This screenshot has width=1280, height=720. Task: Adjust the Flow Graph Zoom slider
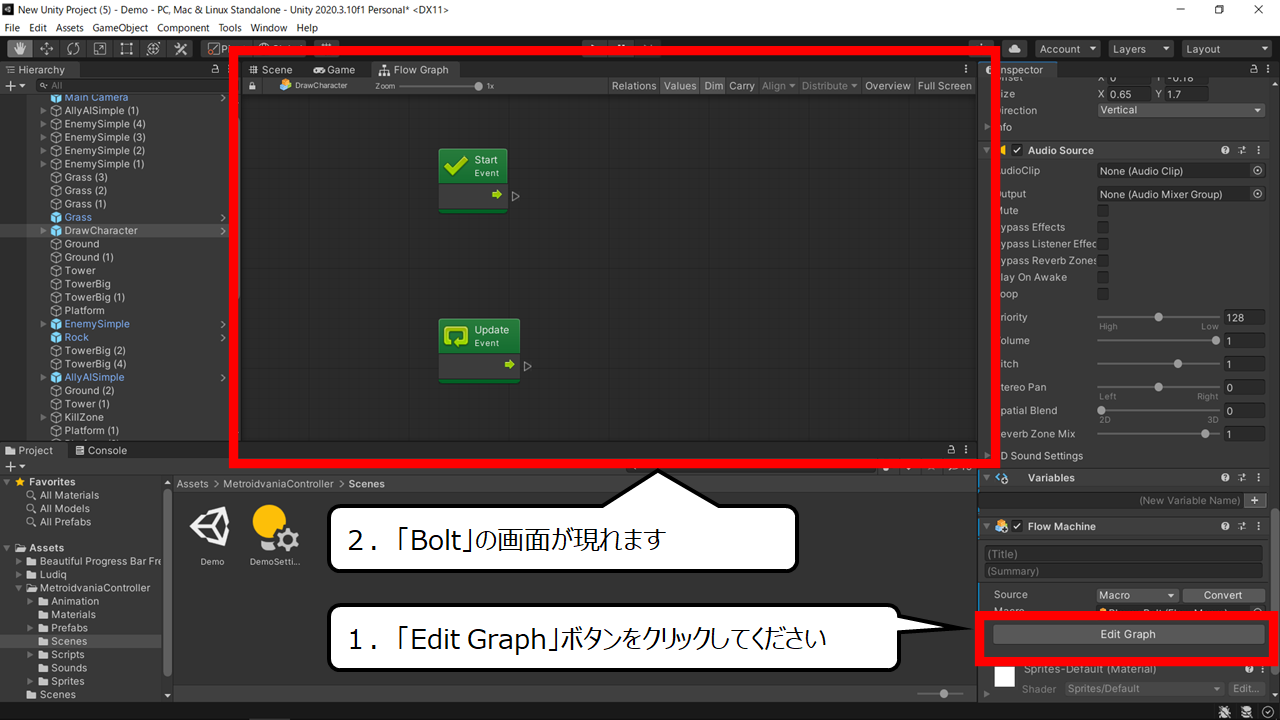point(441,86)
